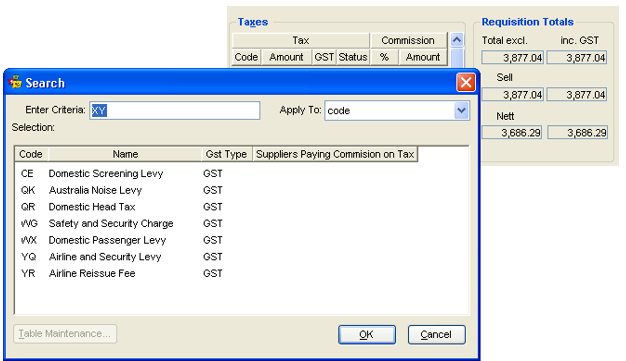This screenshot has height=361, width=626.
Task: Click Nett excl. field showing 3,686.29
Action: (x=512, y=132)
